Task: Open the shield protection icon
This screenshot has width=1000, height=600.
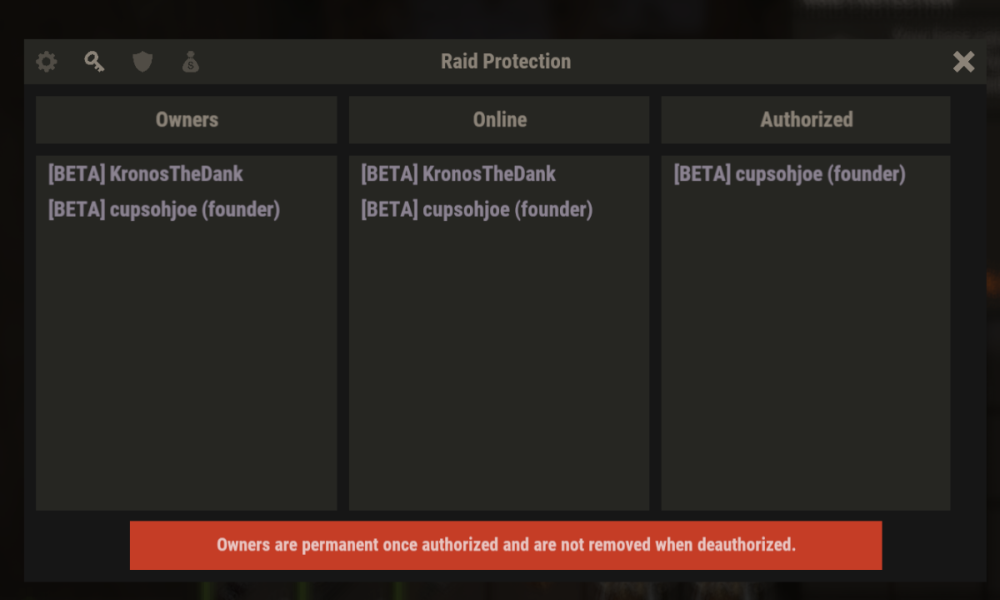Action: [143, 62]
